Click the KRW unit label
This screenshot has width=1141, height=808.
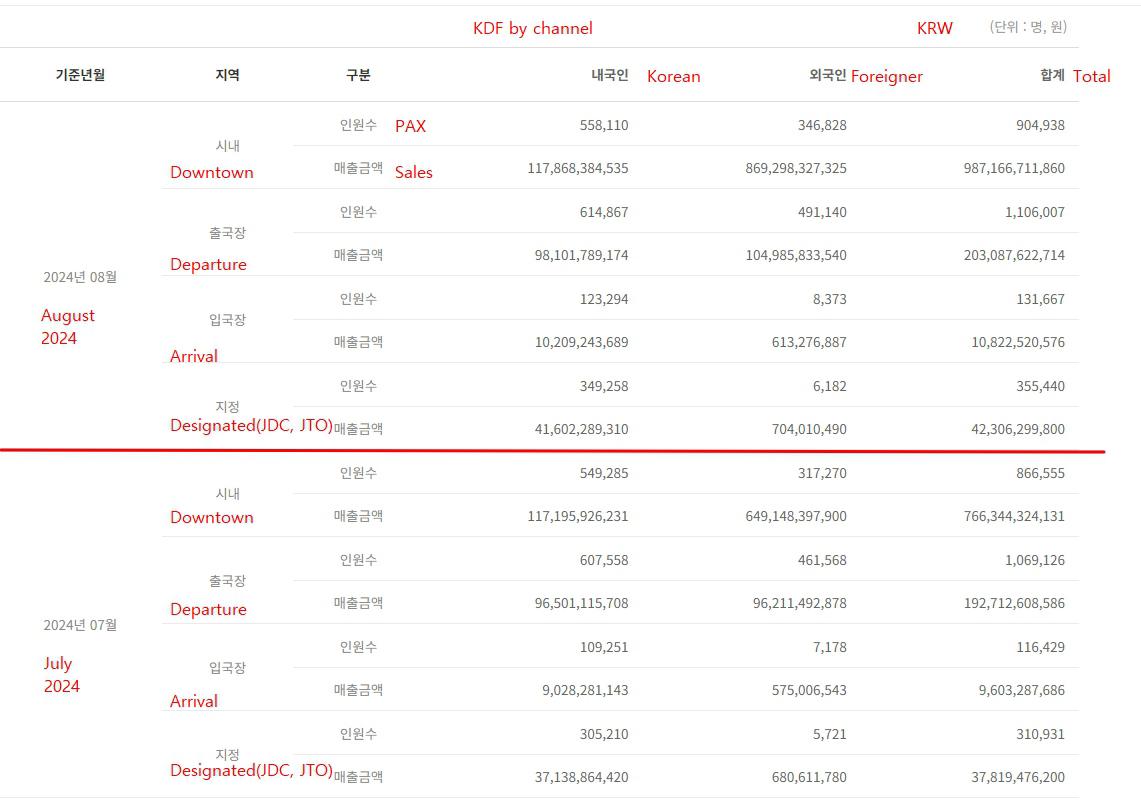click(x=934, y=28)
